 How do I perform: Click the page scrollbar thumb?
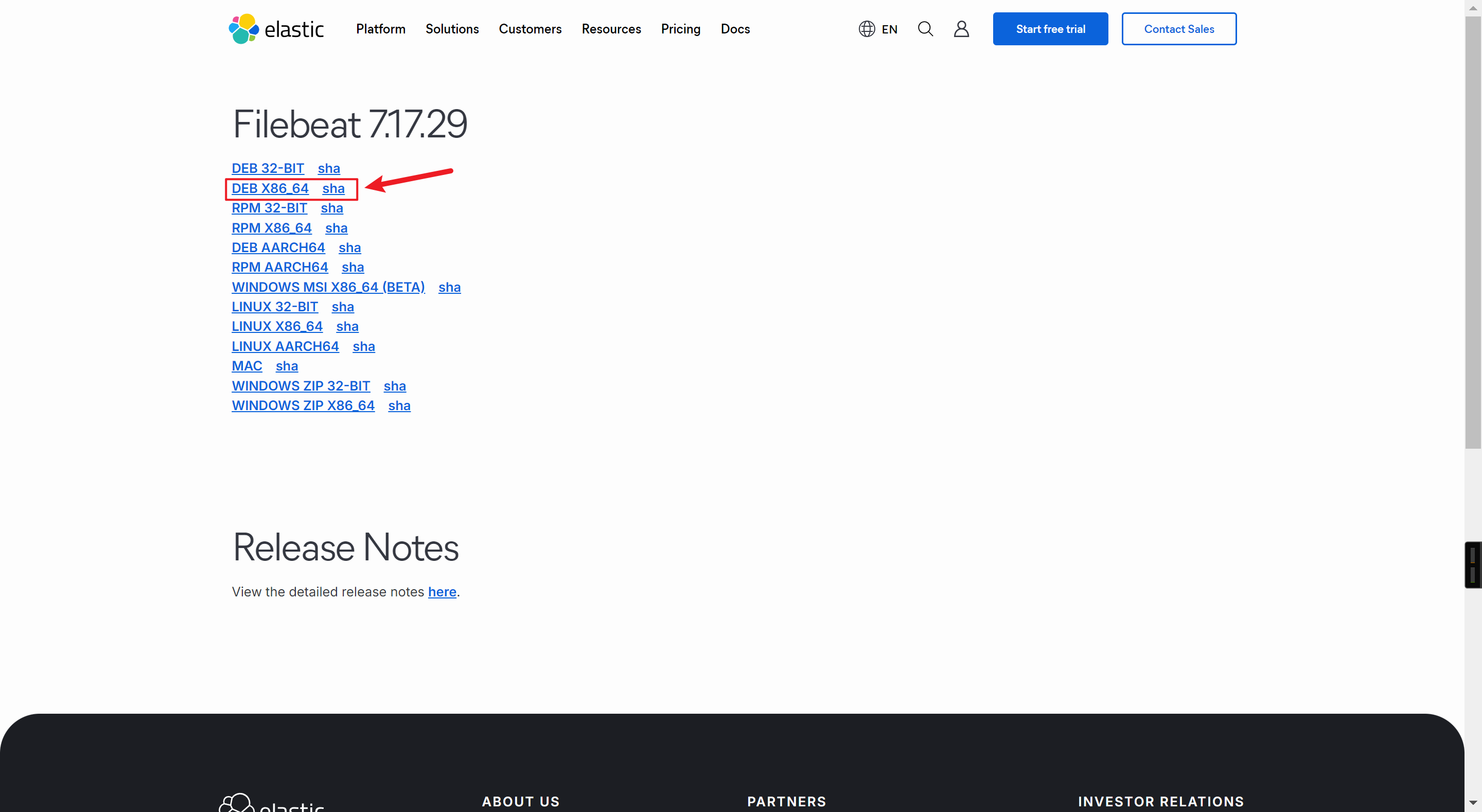coord(1473,232)
